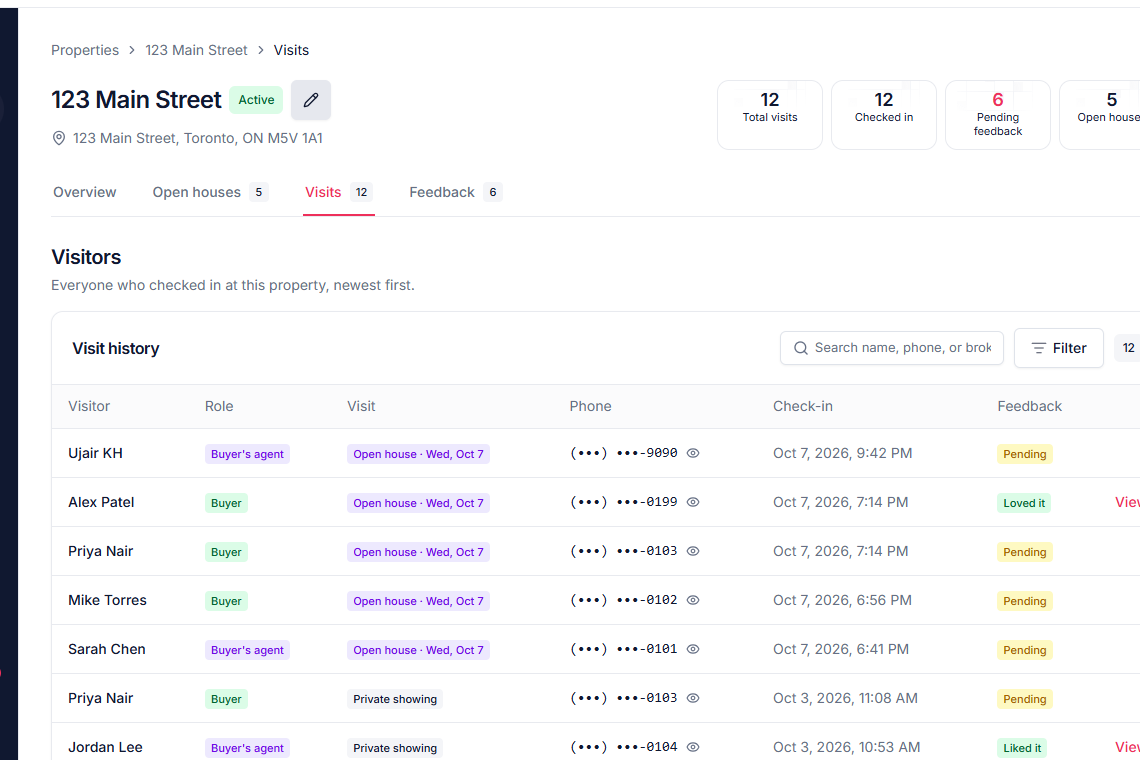
Task: Click the Role column header
Action: click(219, 407)
